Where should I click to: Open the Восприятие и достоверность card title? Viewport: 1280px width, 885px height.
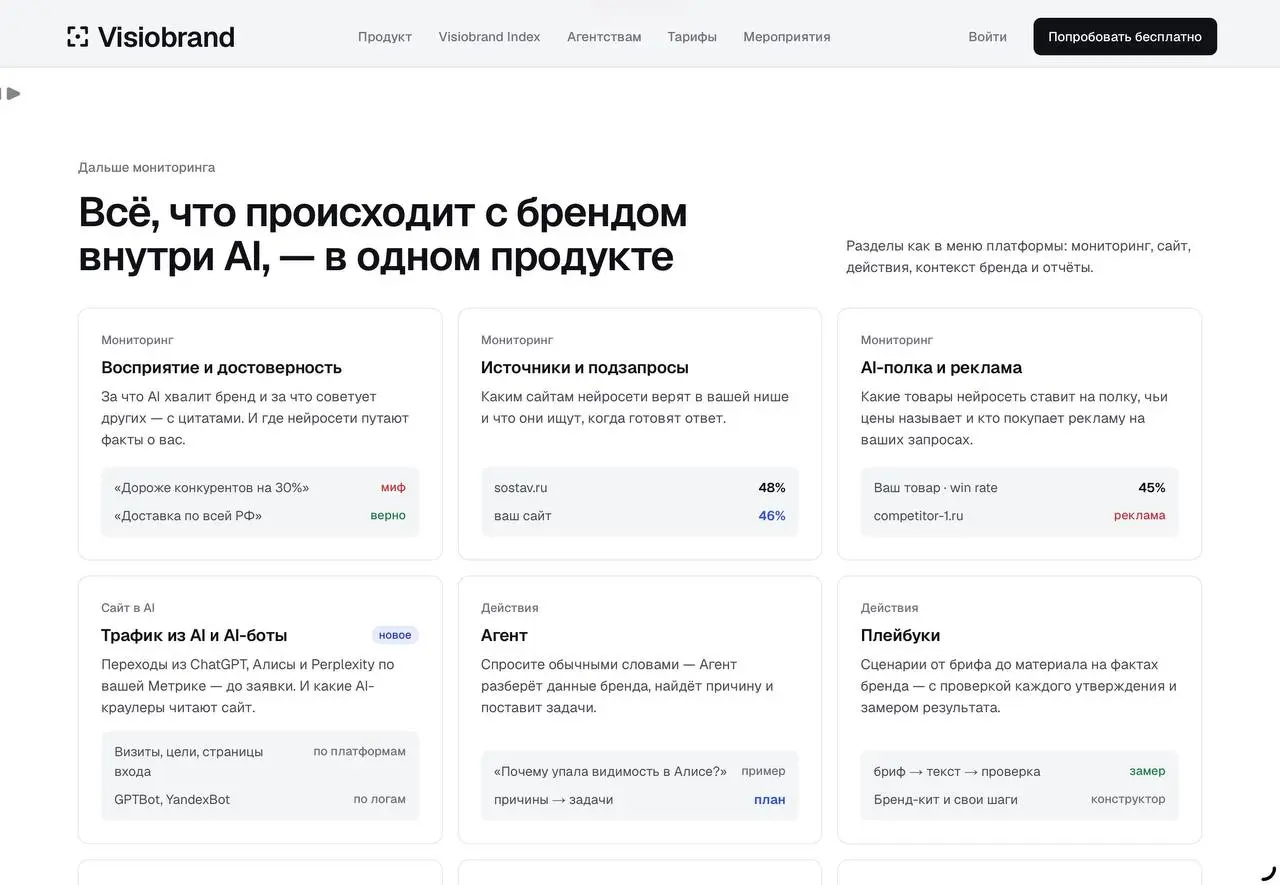coord(221,367)
